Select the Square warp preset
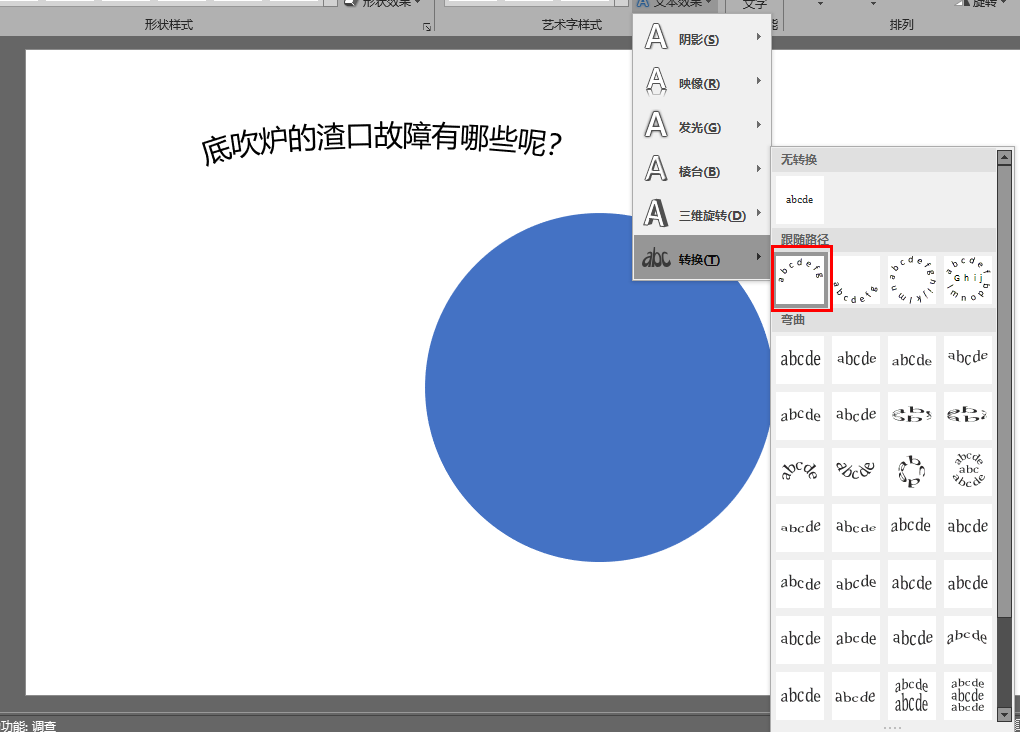Viewport: 1020px width, 732px height. [800, 360]
